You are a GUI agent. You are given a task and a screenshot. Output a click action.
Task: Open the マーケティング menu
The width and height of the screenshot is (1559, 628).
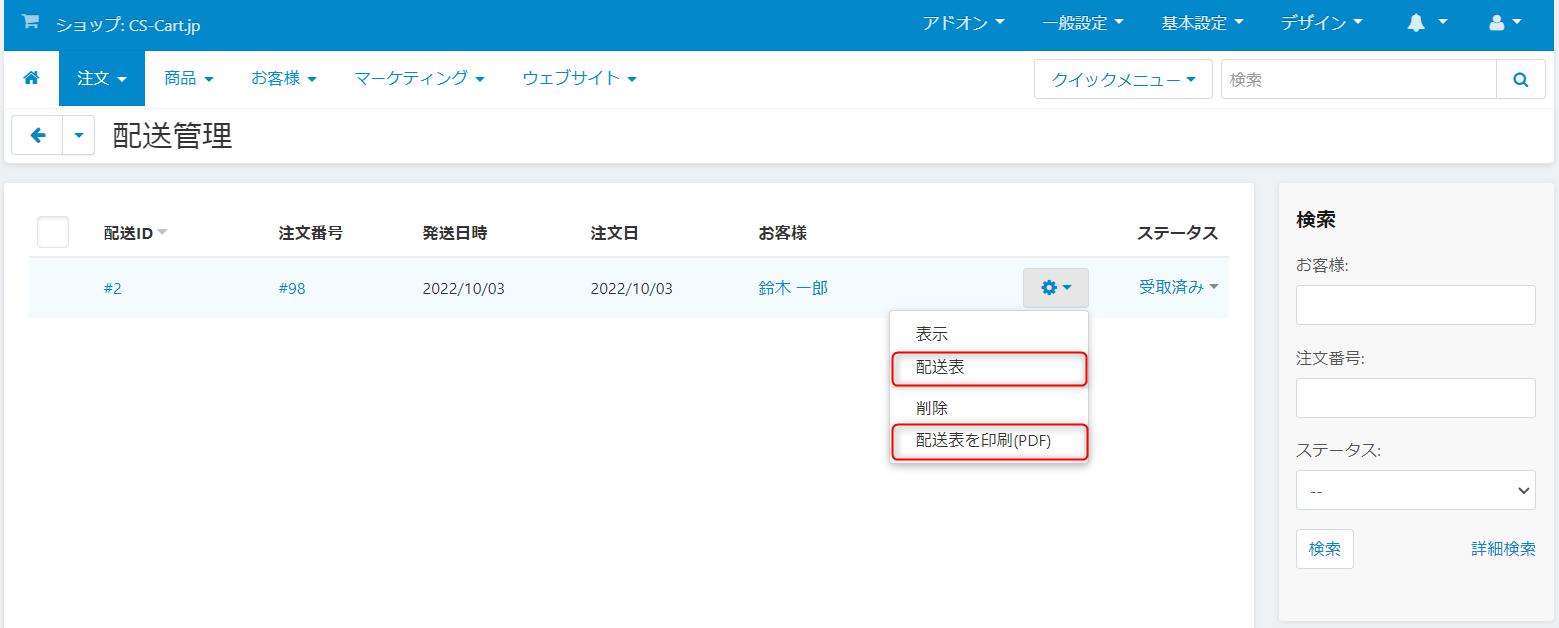coord(419,78)
